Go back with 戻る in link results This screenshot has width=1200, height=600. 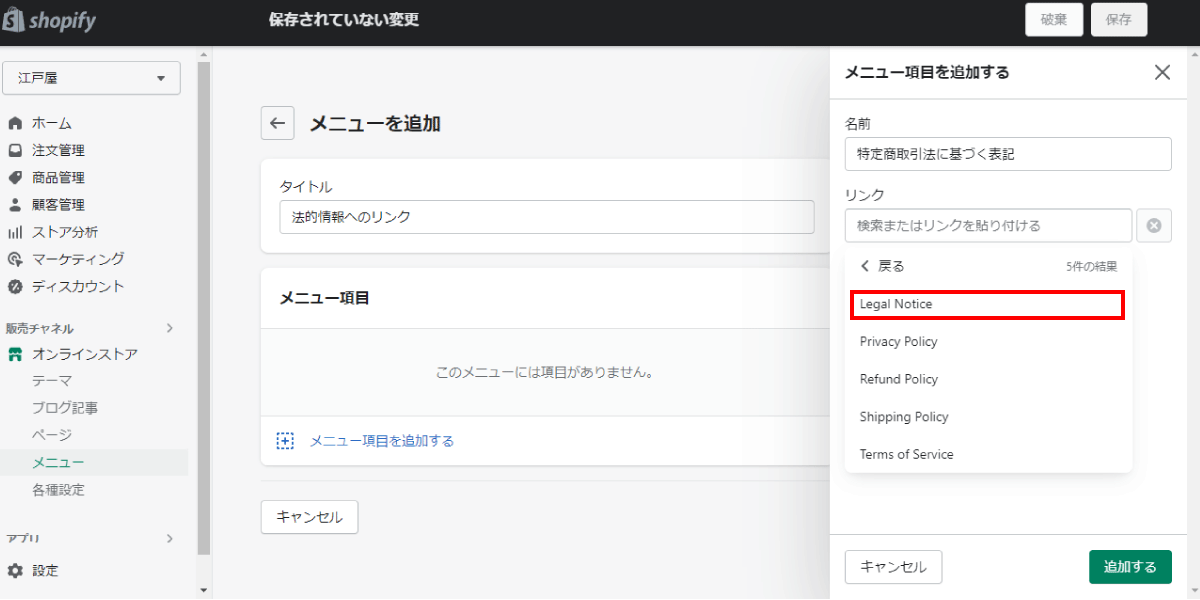point(882,266)
